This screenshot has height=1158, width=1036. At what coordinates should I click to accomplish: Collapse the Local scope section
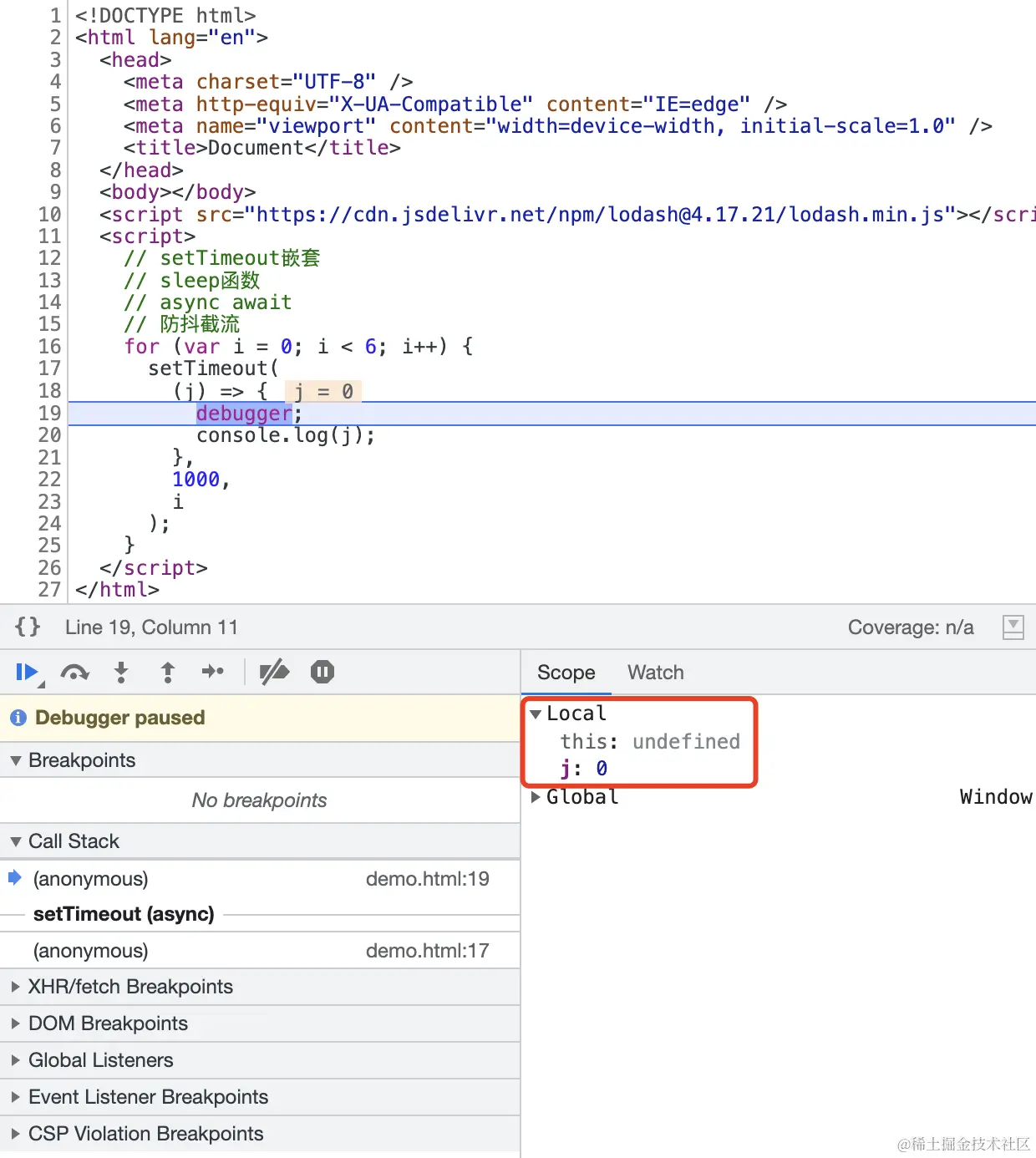536,714
